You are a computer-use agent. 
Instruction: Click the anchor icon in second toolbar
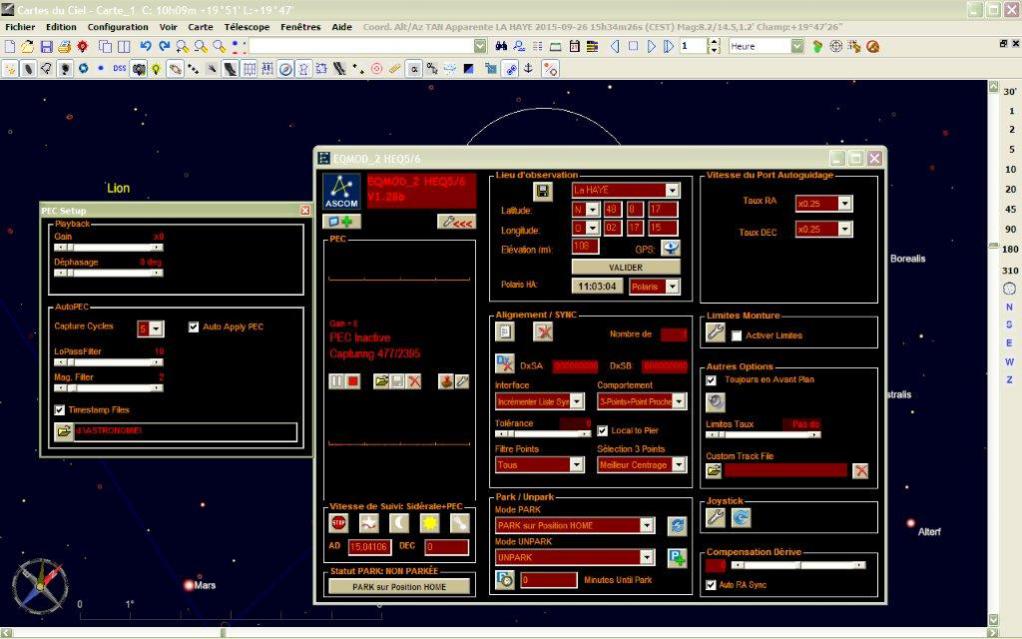[529, 68]
